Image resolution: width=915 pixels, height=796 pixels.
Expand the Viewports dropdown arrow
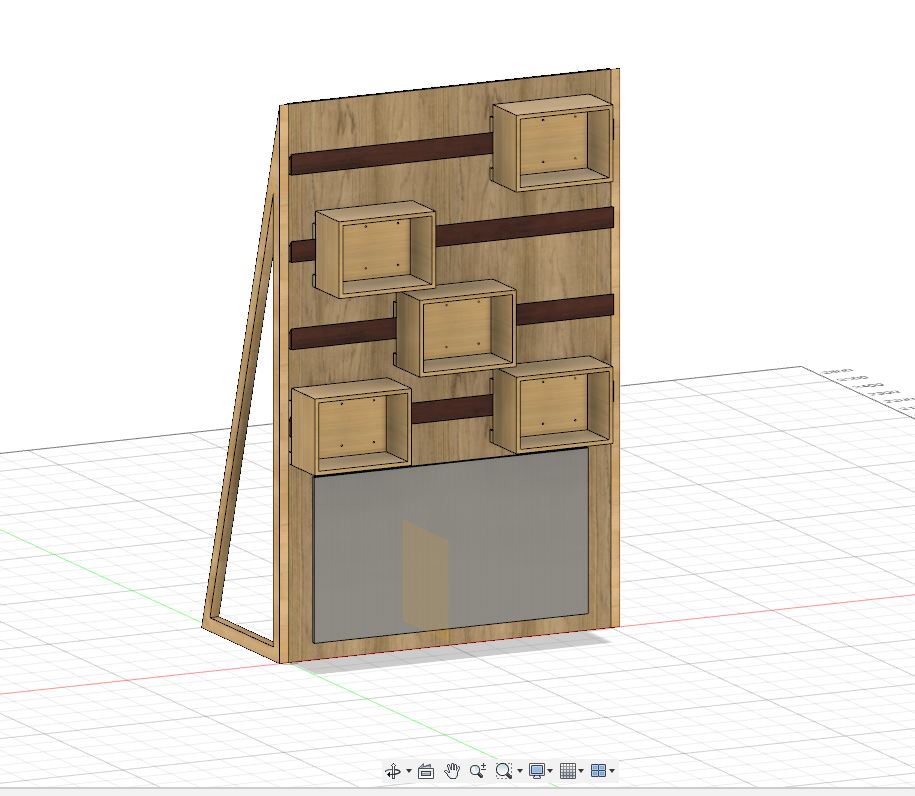(612, 771)
